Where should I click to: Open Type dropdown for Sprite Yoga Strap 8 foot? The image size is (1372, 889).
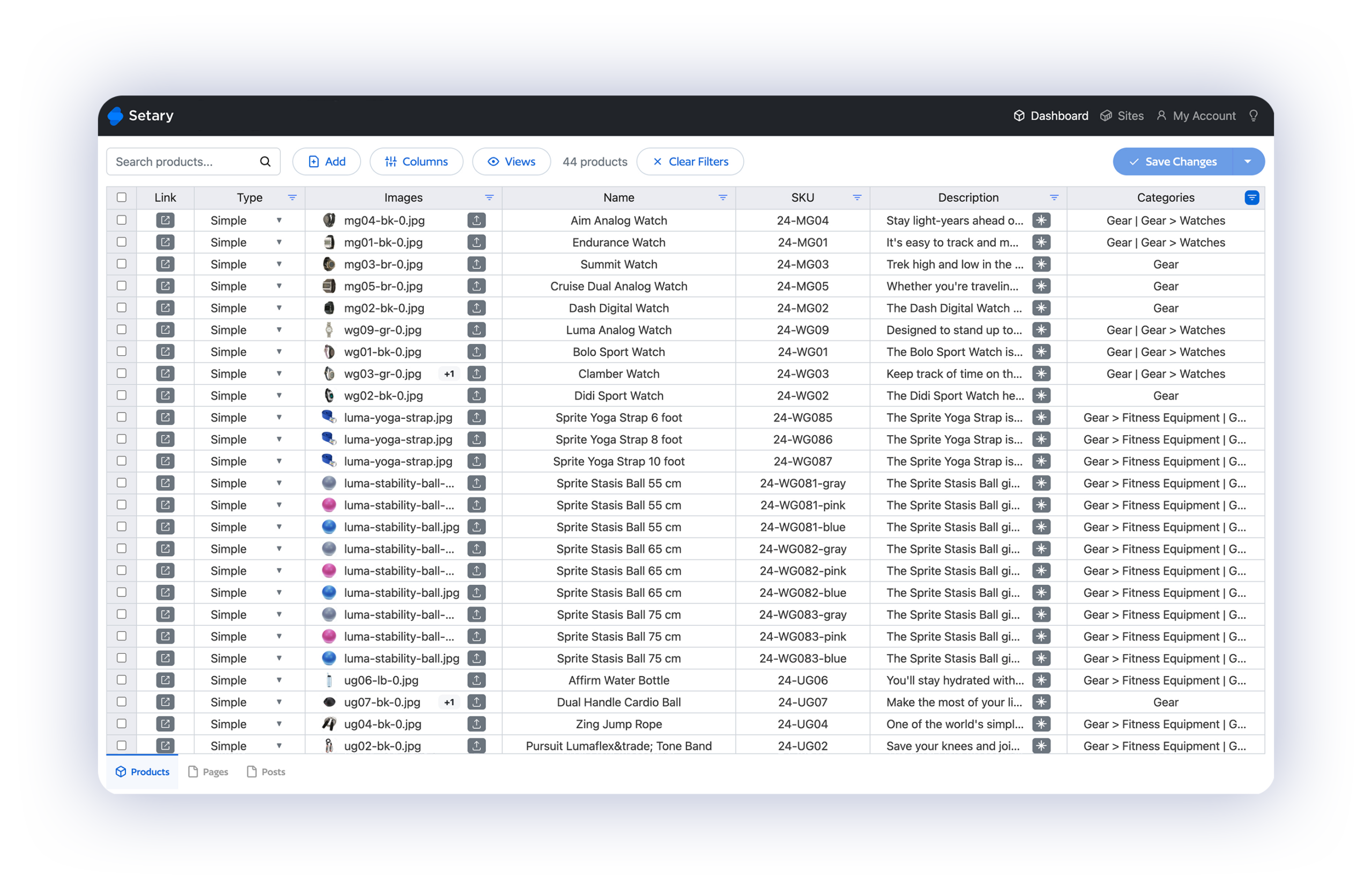click(279, 439)
